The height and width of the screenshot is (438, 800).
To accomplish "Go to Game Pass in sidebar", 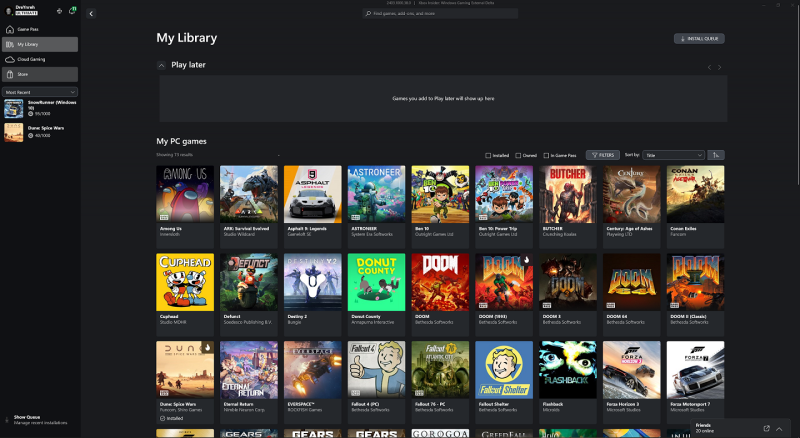I will (x=40, y=30).
